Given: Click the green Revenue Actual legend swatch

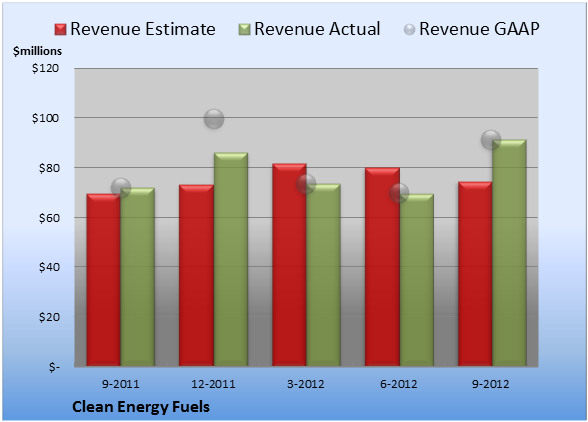Looking at the screenshot, I should click(x=244, y=30).
